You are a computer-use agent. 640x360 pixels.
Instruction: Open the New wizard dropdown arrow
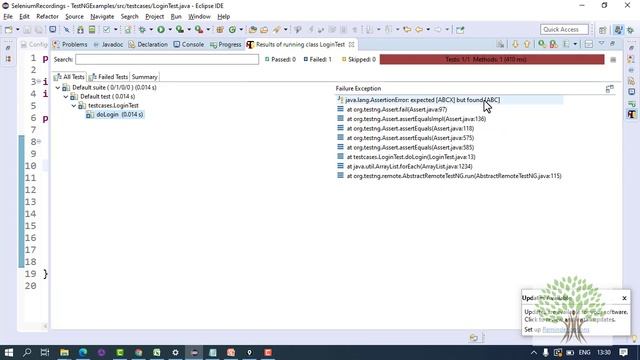(x=18, y=29)
